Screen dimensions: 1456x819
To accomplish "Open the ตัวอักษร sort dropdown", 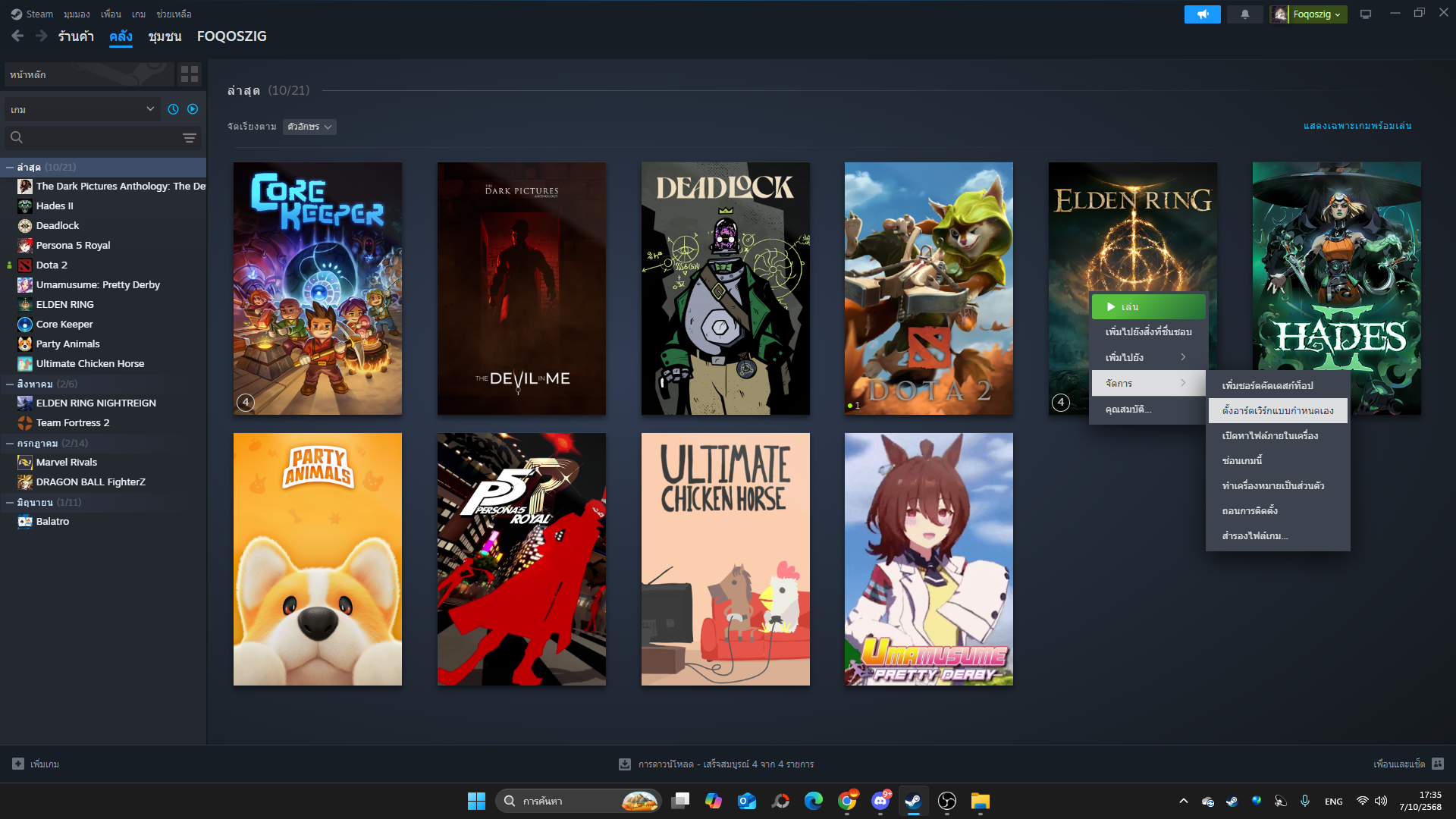I will click(309, 127).
